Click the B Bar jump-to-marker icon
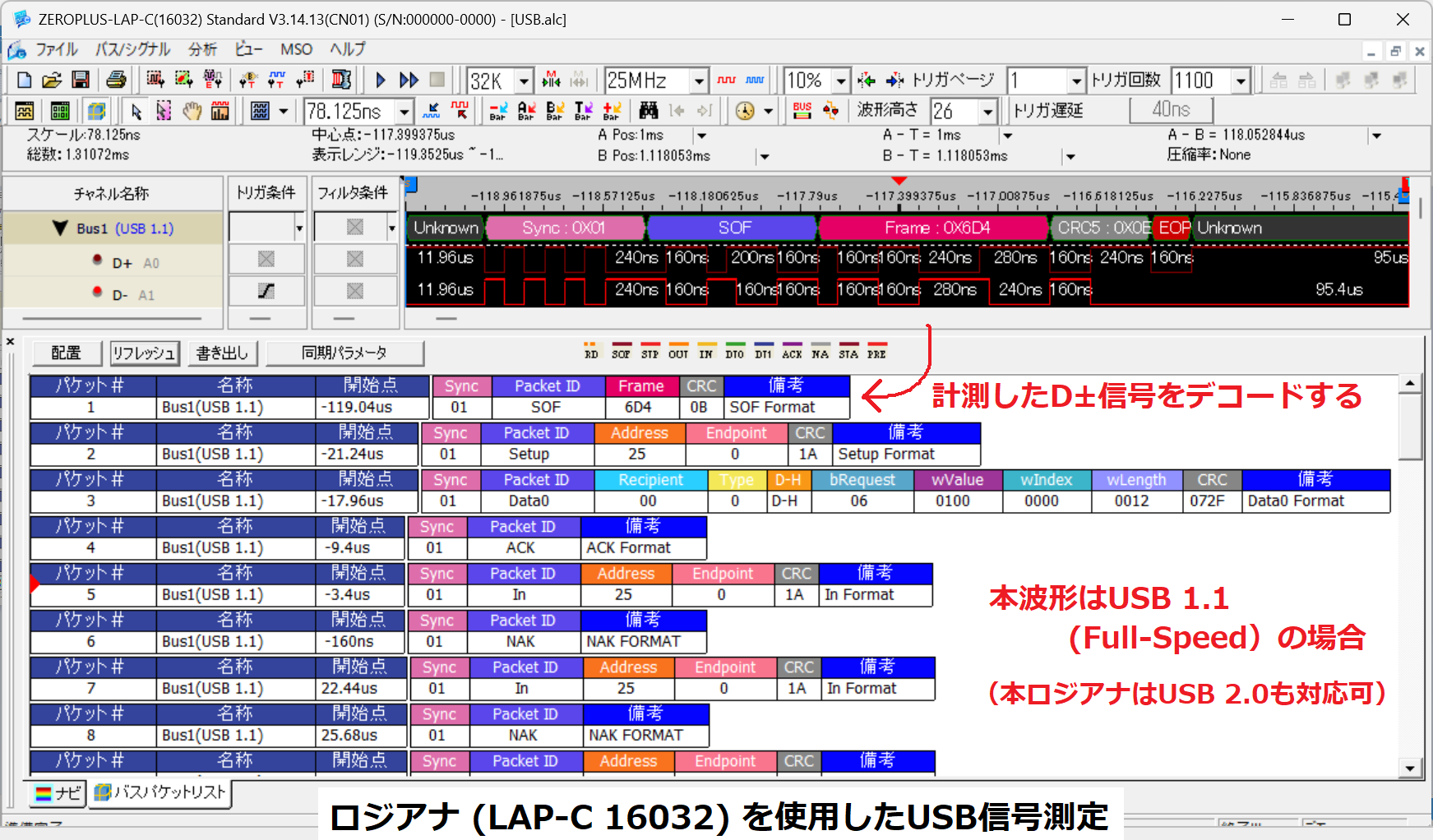Screen dimensions: 1433x840 555,110
